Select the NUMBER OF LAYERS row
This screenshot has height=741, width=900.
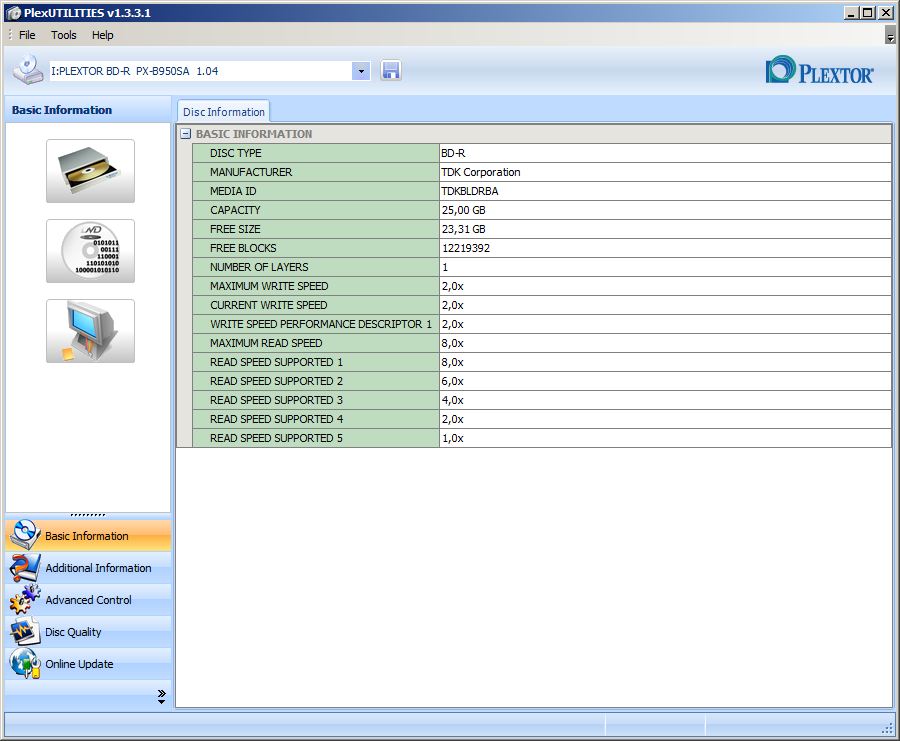(542, 267)
